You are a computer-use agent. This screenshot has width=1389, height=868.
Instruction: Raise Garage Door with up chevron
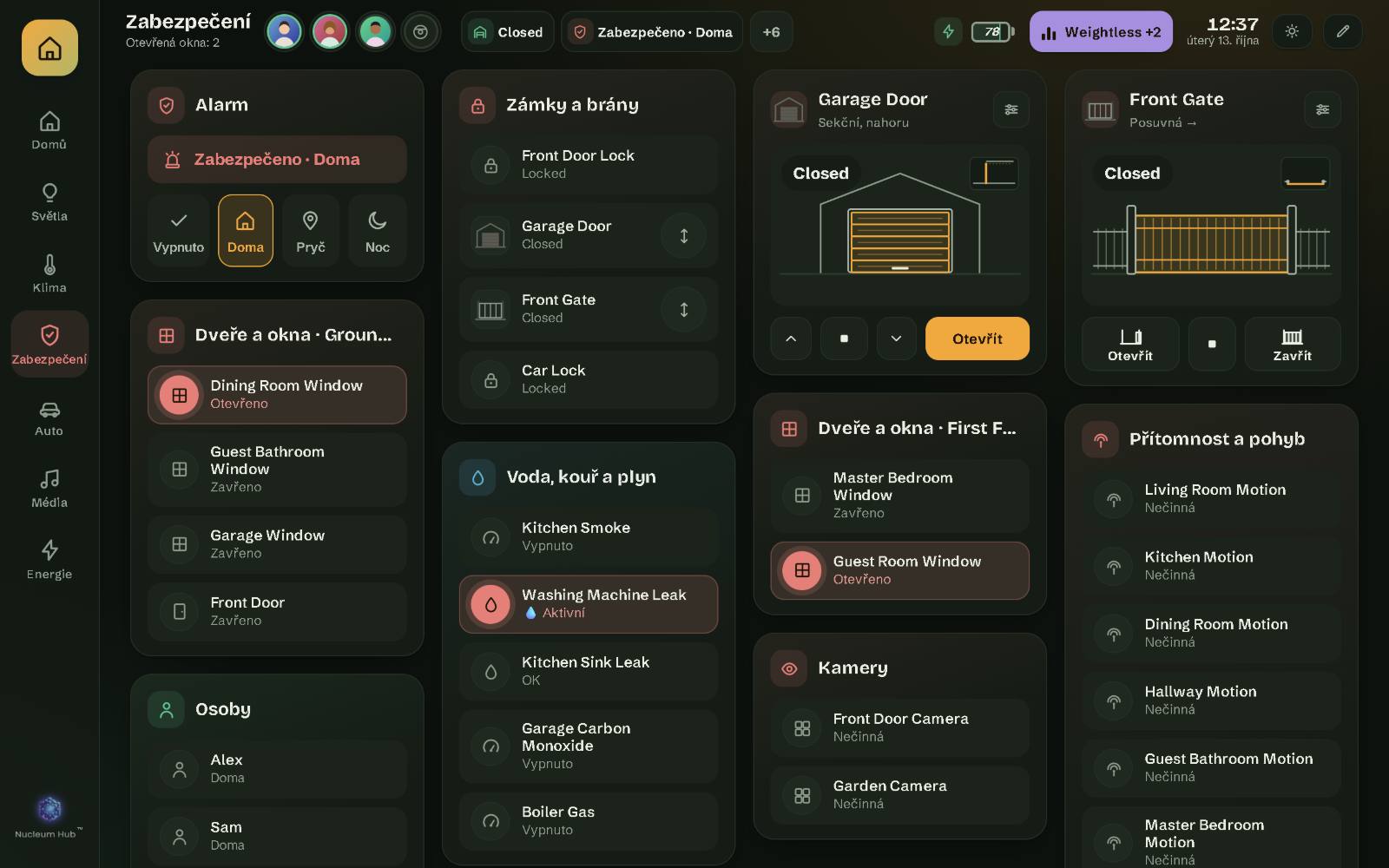point(791,339)
